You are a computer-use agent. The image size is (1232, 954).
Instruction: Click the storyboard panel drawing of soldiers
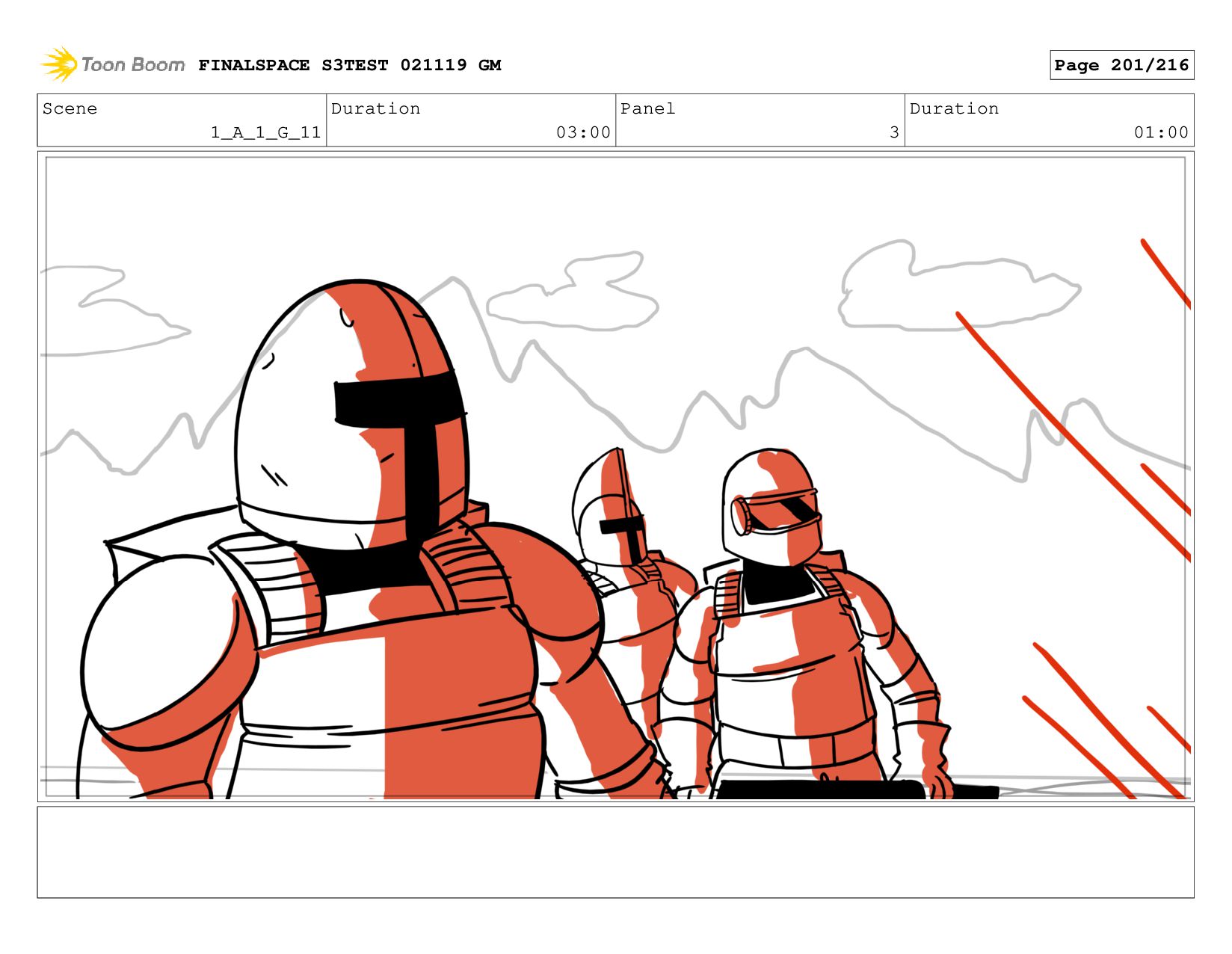[615, 476]
